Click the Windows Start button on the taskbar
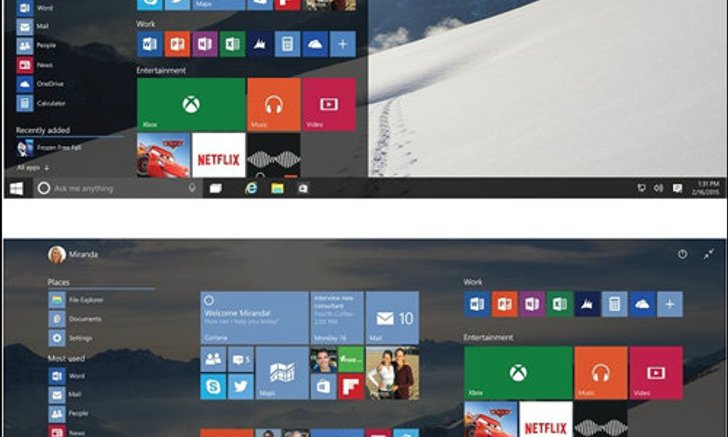This screenshot has height=437, width=728. 17,188
